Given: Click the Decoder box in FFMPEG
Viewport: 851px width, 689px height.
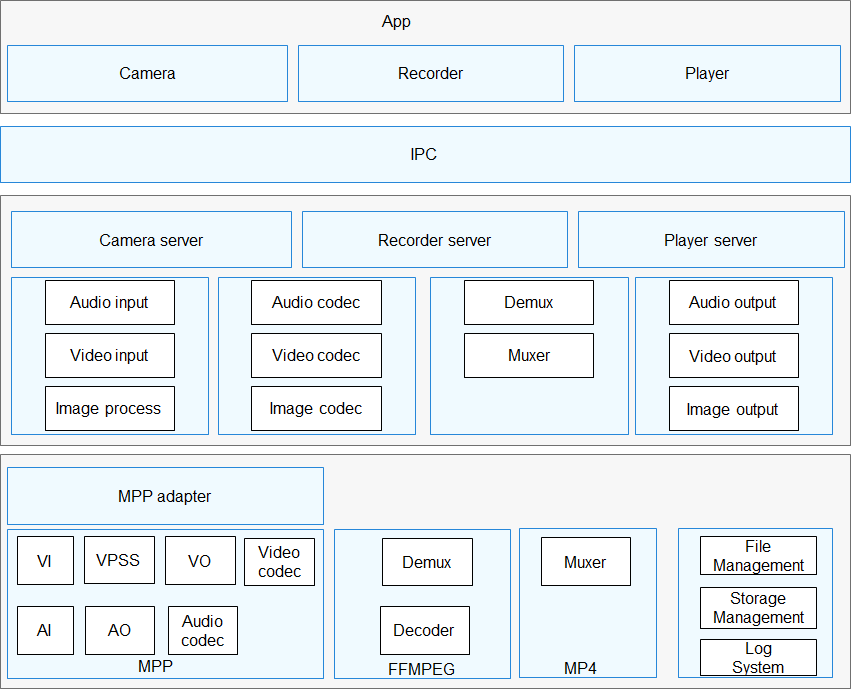Looking at the screenshot, I should point(424,630).
